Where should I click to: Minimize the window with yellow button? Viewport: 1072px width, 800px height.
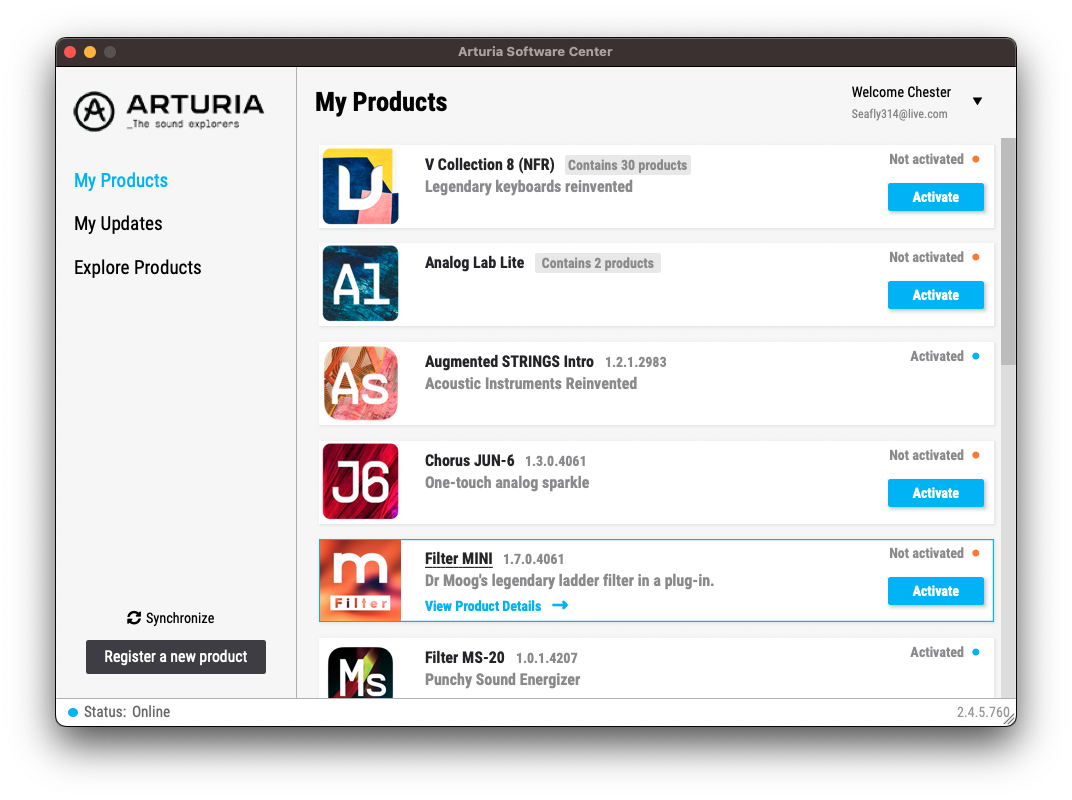(90, 52)
